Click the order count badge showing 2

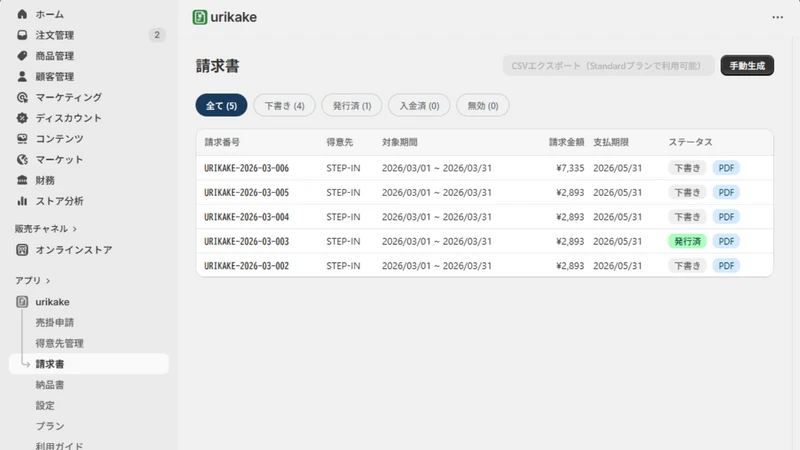[x=157, y=35]
